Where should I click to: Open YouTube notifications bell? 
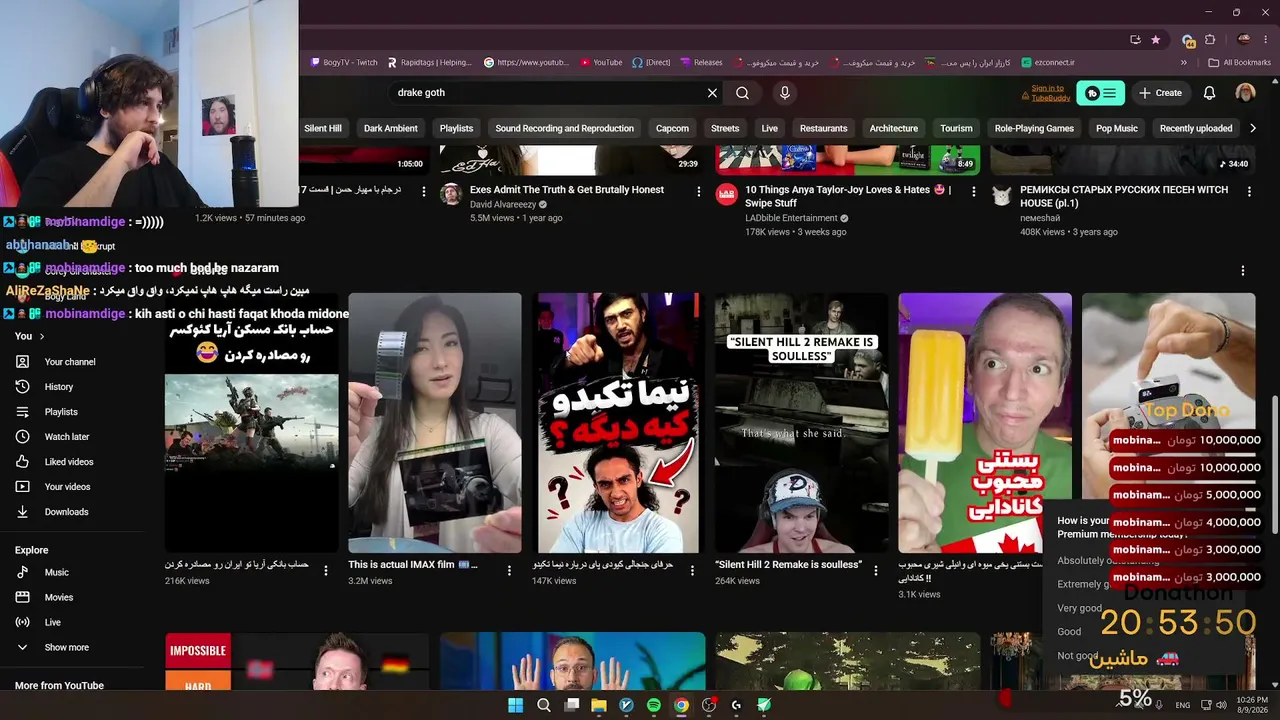[1209, 93]
